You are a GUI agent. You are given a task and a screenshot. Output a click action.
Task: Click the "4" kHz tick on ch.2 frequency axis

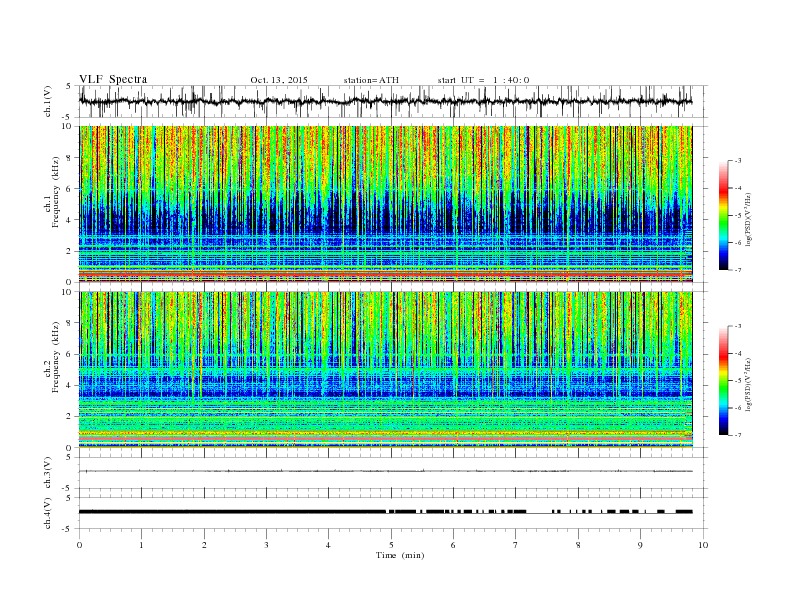point(70,385)
